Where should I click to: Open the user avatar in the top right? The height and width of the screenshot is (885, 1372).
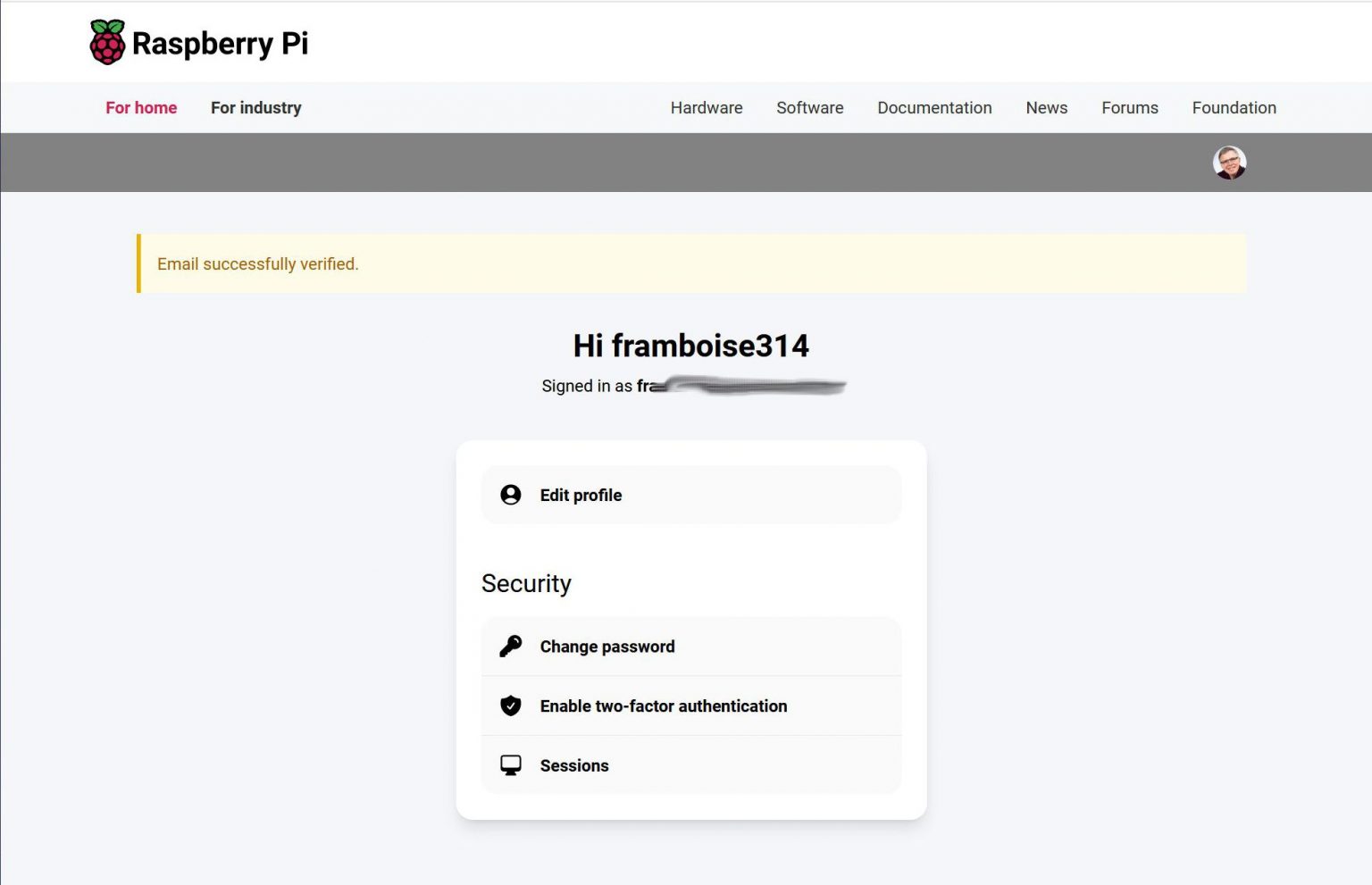point(1230,162)
